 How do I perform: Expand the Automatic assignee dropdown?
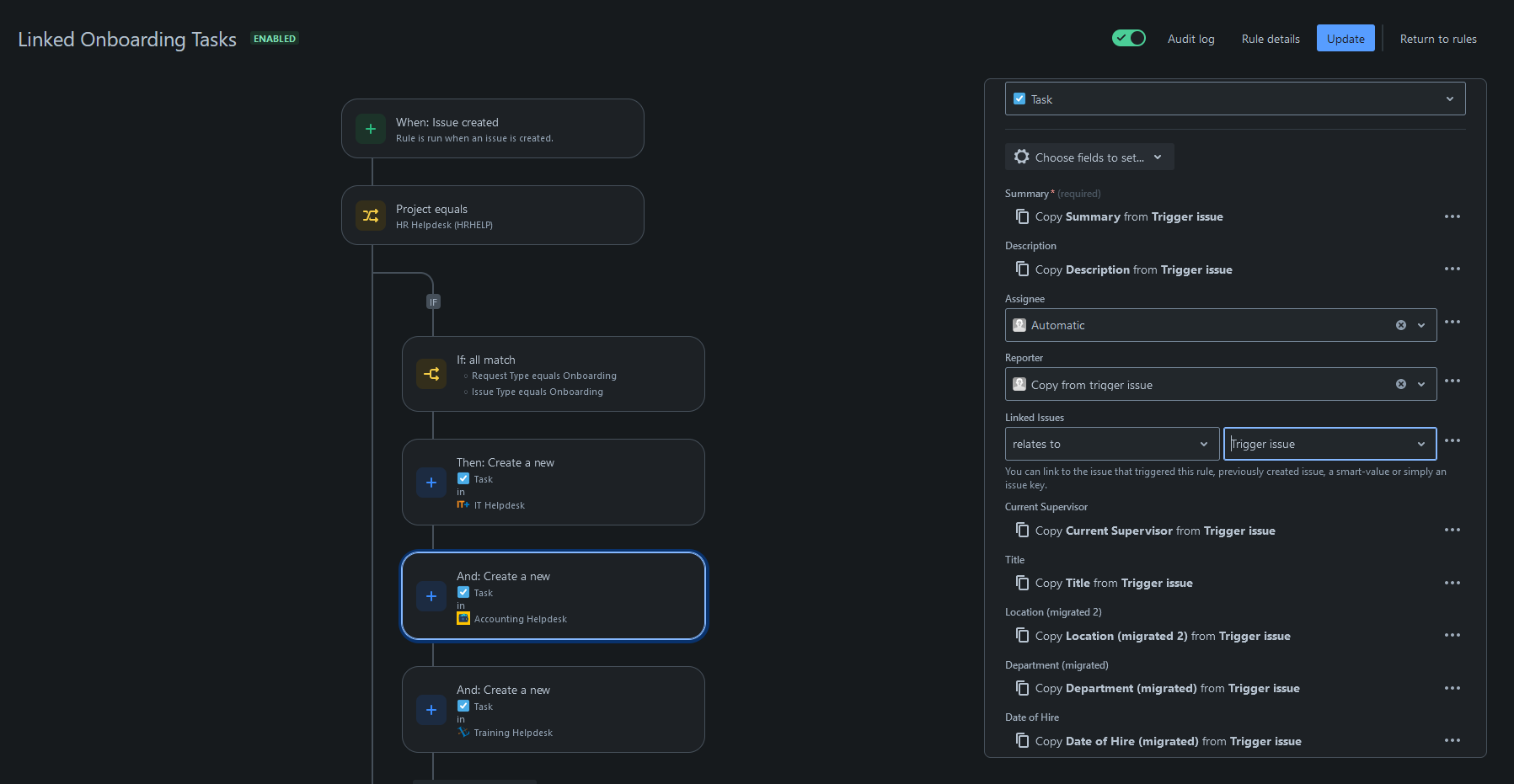point(1421,325)
